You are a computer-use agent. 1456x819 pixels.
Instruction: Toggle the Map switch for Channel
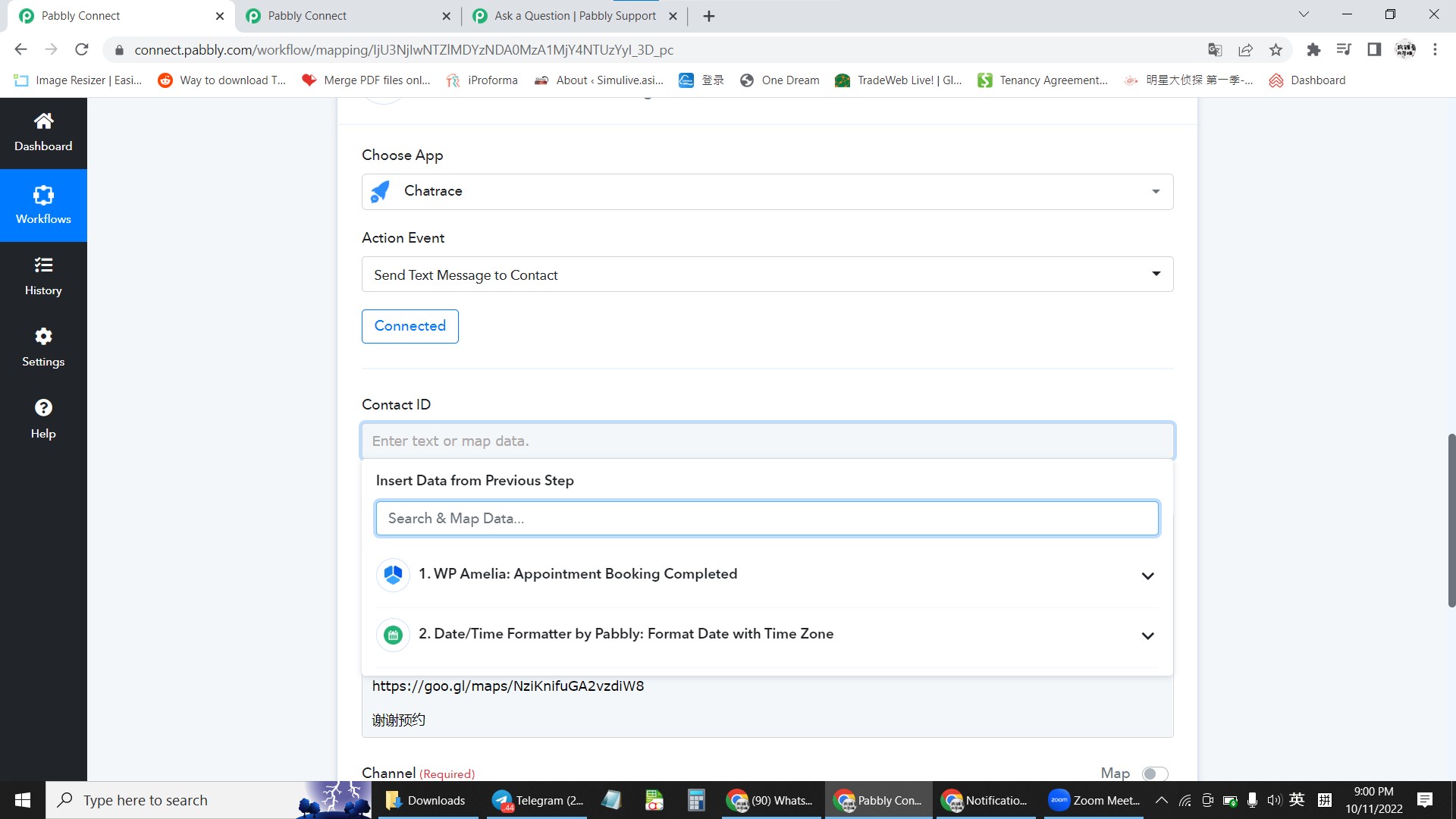1155,773
